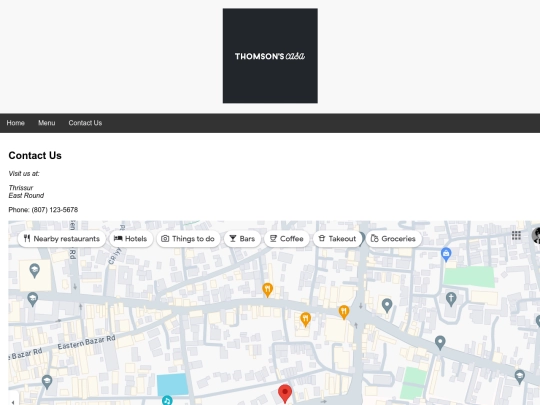Click the Eastern Bazar Rd label
Image resolution: width=540 pixels, height=405 pixels.
point(86,342)
